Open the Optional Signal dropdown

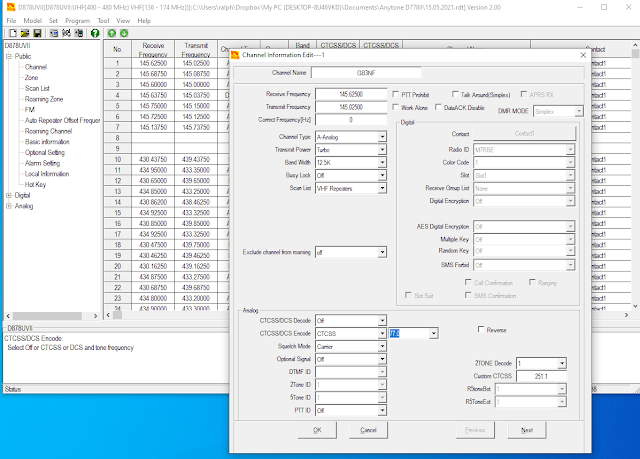382,359
